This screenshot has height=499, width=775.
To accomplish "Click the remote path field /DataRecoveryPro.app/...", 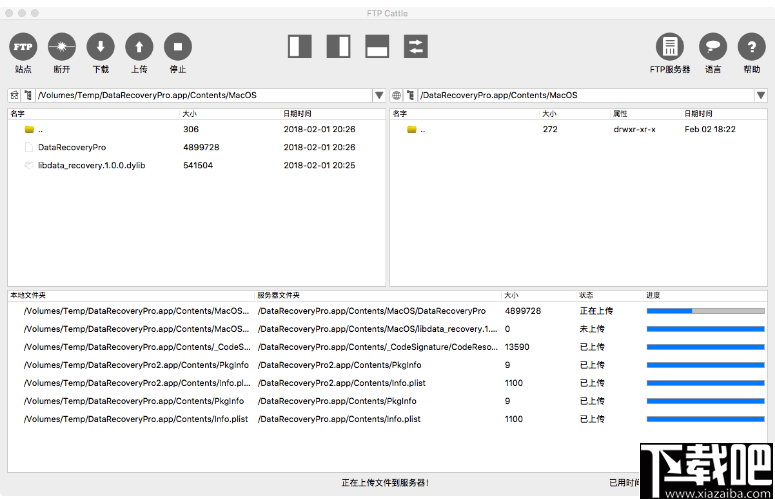I will pyautogui.click(x=586, y=95).
